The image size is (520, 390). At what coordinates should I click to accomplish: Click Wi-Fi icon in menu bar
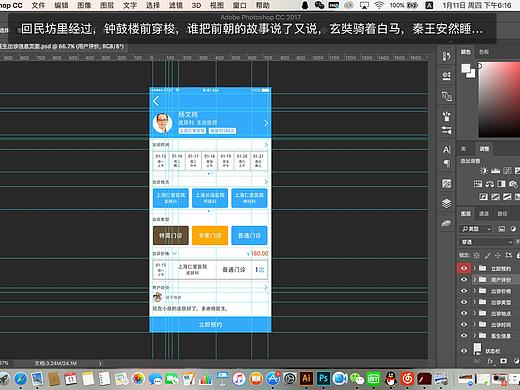coord(379,5)
